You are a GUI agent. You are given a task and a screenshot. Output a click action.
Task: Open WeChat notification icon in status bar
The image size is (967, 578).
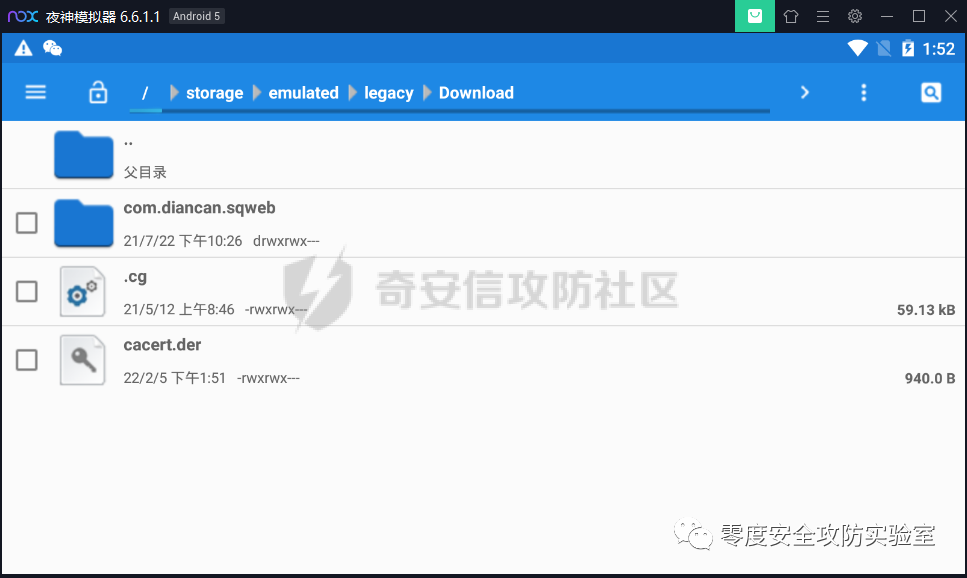[52, 48]
